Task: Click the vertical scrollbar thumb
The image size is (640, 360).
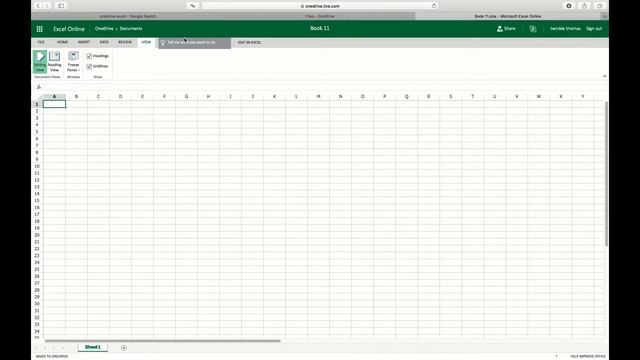Action: (606, 173)
